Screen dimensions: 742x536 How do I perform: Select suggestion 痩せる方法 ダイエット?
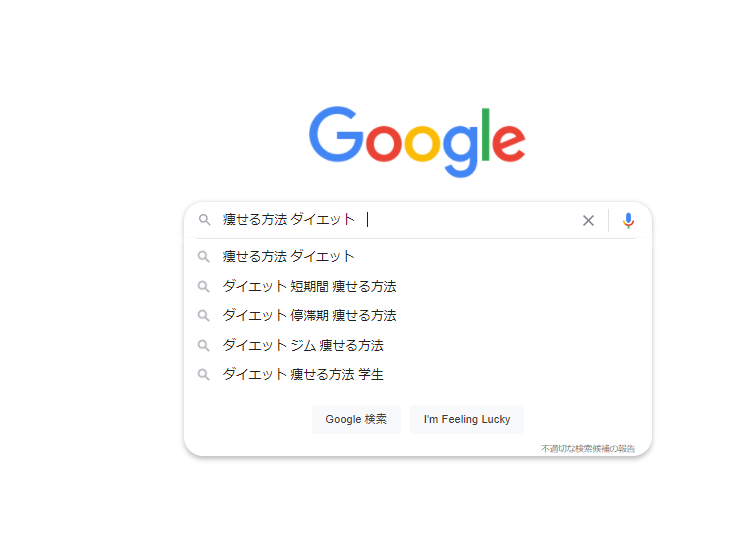coord(289,257)
